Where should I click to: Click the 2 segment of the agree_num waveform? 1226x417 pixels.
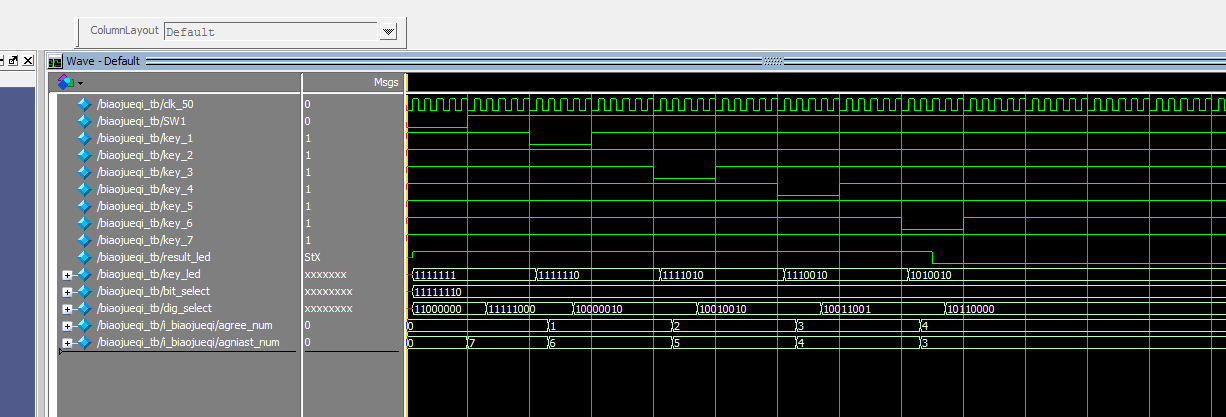[732, 326]
